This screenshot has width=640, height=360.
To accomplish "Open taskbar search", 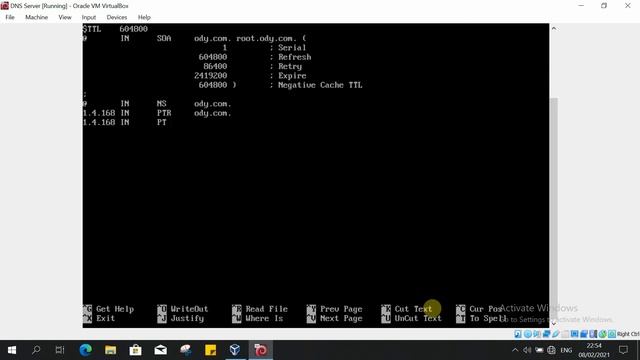I will pos(36,350).
